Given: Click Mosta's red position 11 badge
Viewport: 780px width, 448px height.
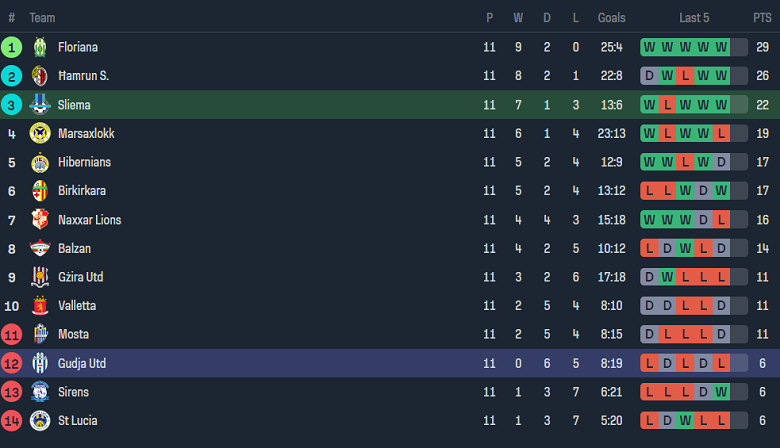Looking at the screenshot, I should click(12, 334).
